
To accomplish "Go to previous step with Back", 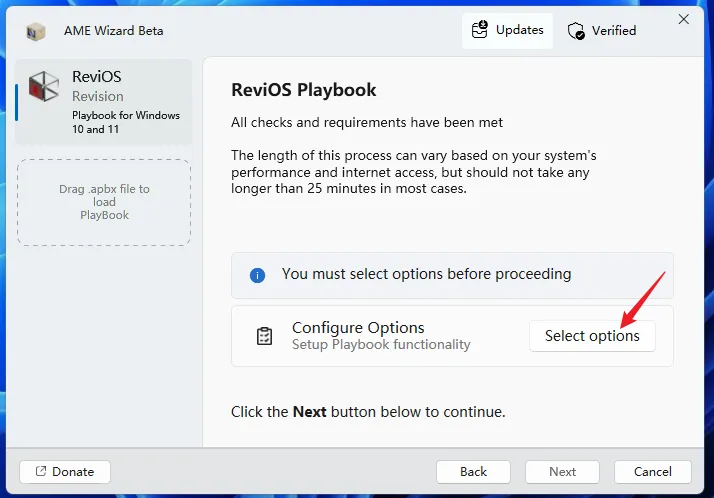I will click(x=473, y=472).
